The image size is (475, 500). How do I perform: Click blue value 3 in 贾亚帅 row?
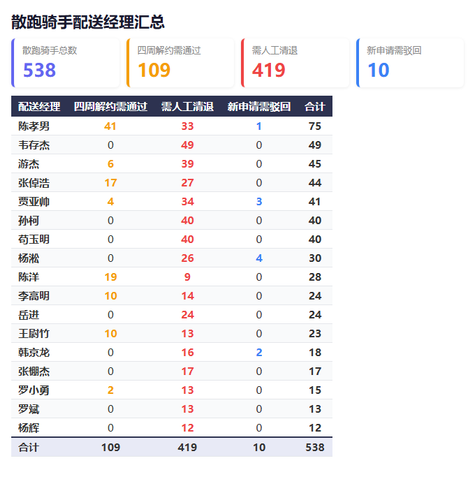click(259, 202)
